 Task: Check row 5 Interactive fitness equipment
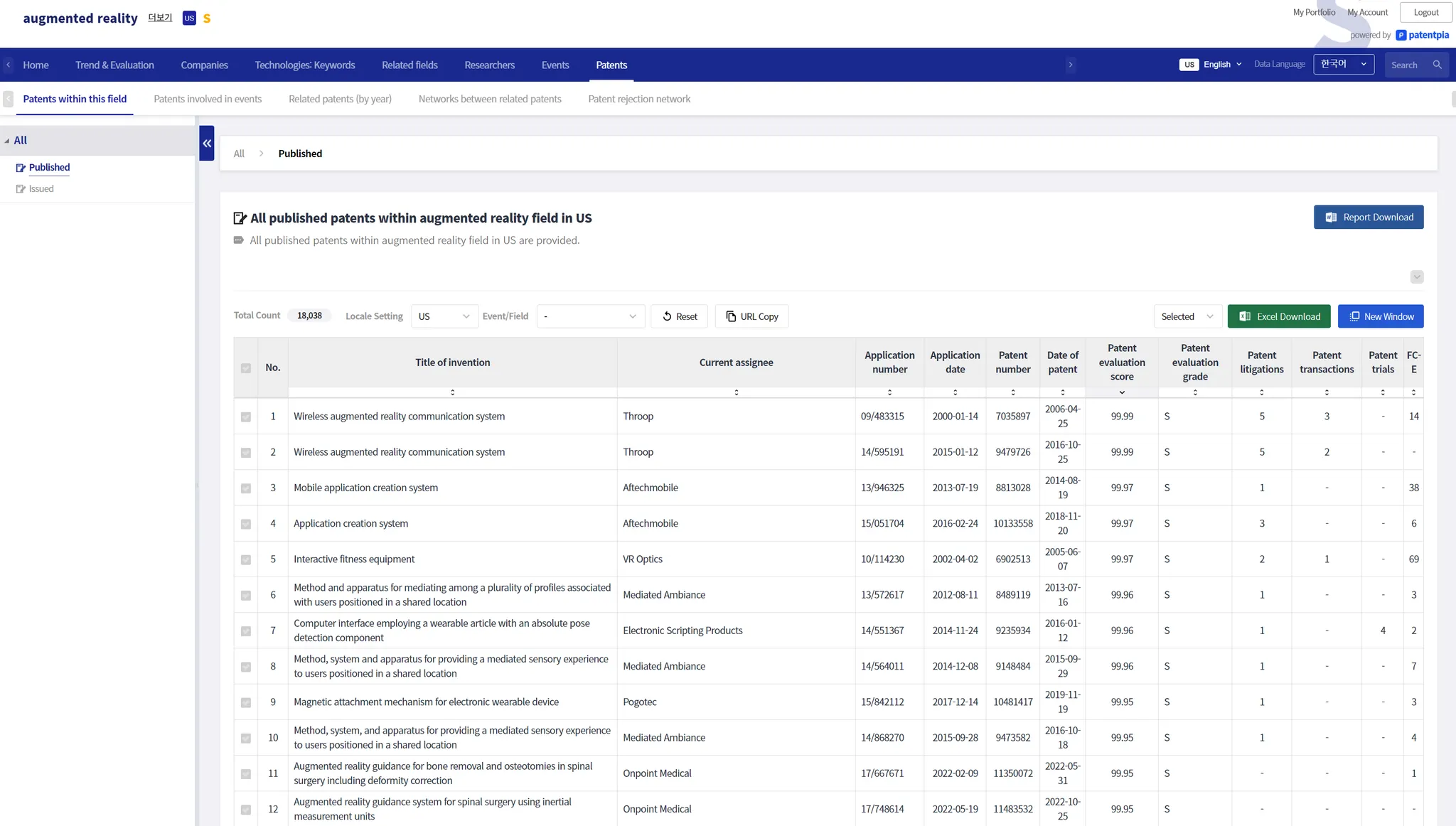tap(246, 560)
